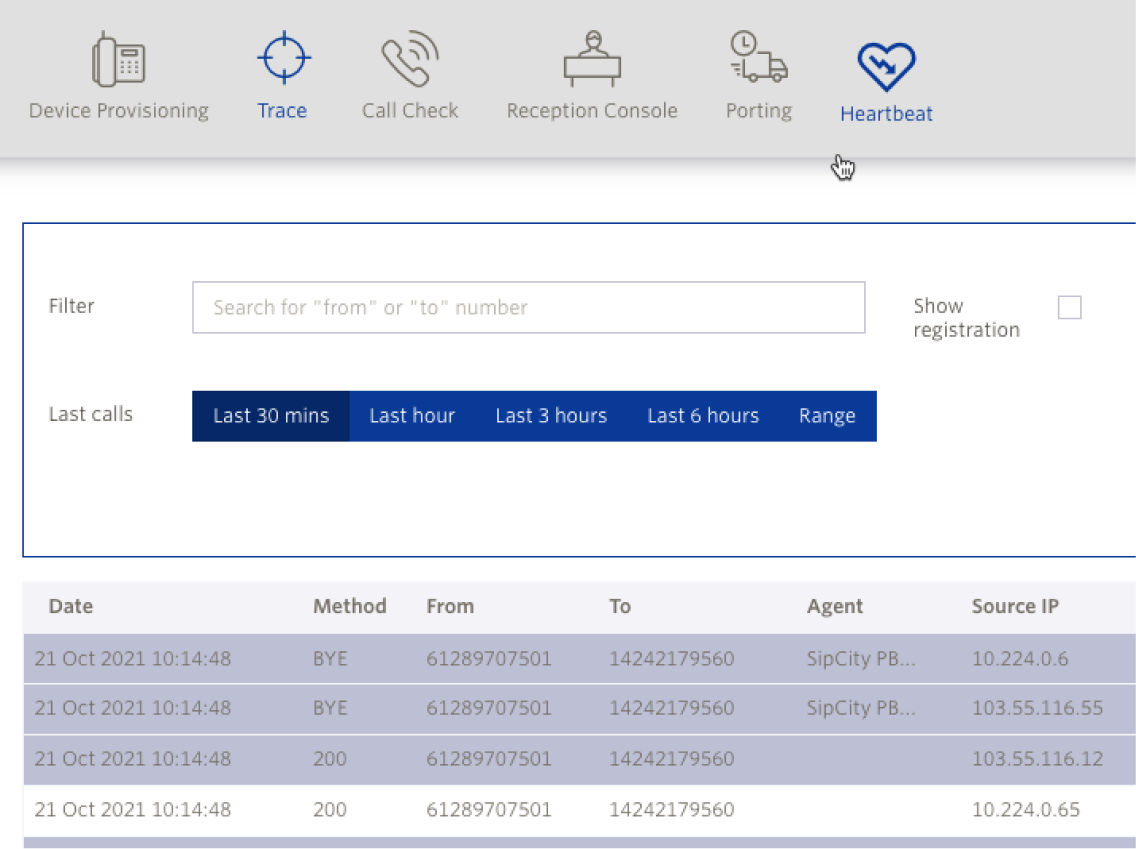The image size is (1136, 849).
Task: Click the from/to number search field
Action: [x=528, y=308]
